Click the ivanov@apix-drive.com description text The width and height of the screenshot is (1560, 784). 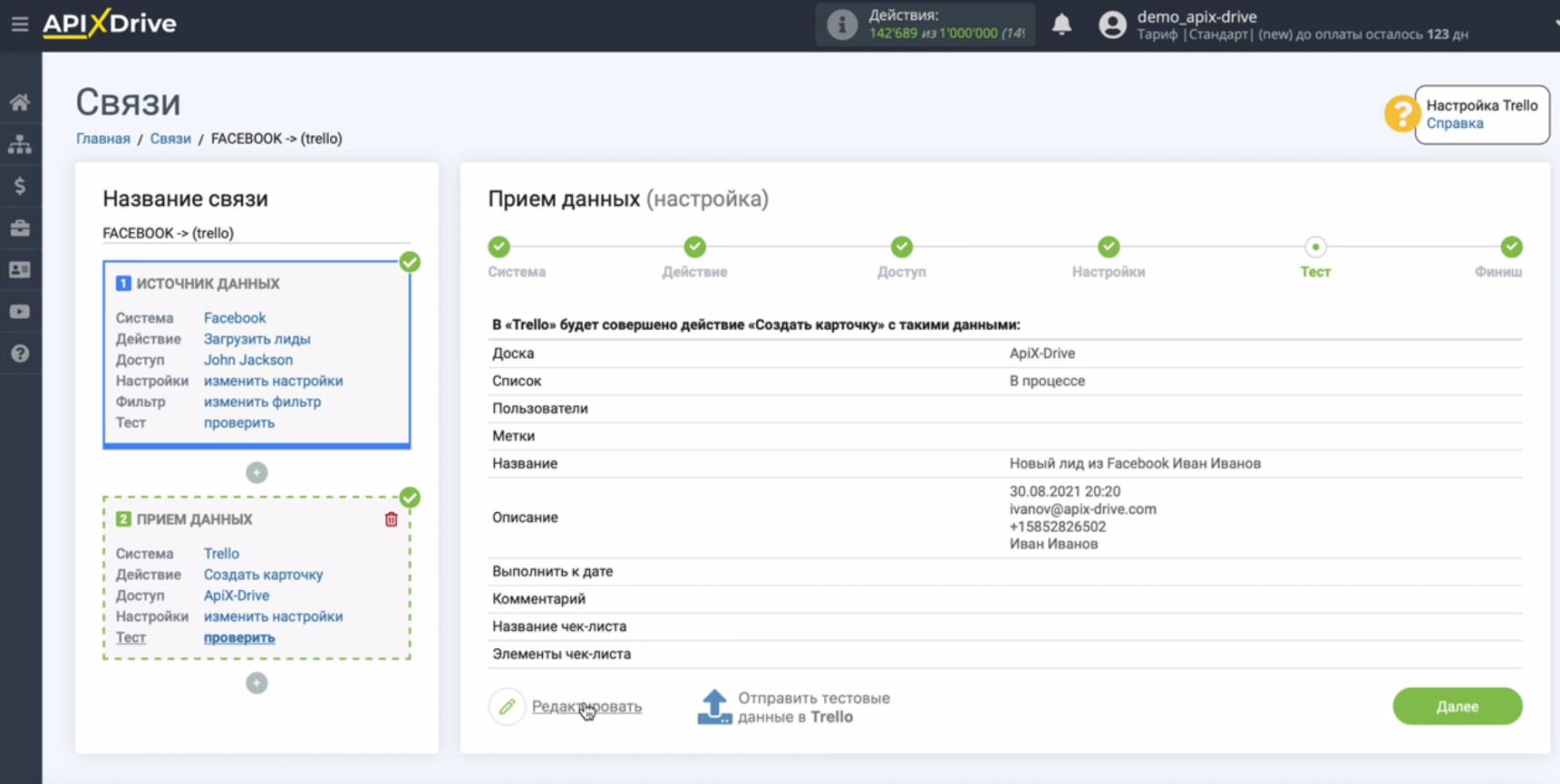(1083, 508)
